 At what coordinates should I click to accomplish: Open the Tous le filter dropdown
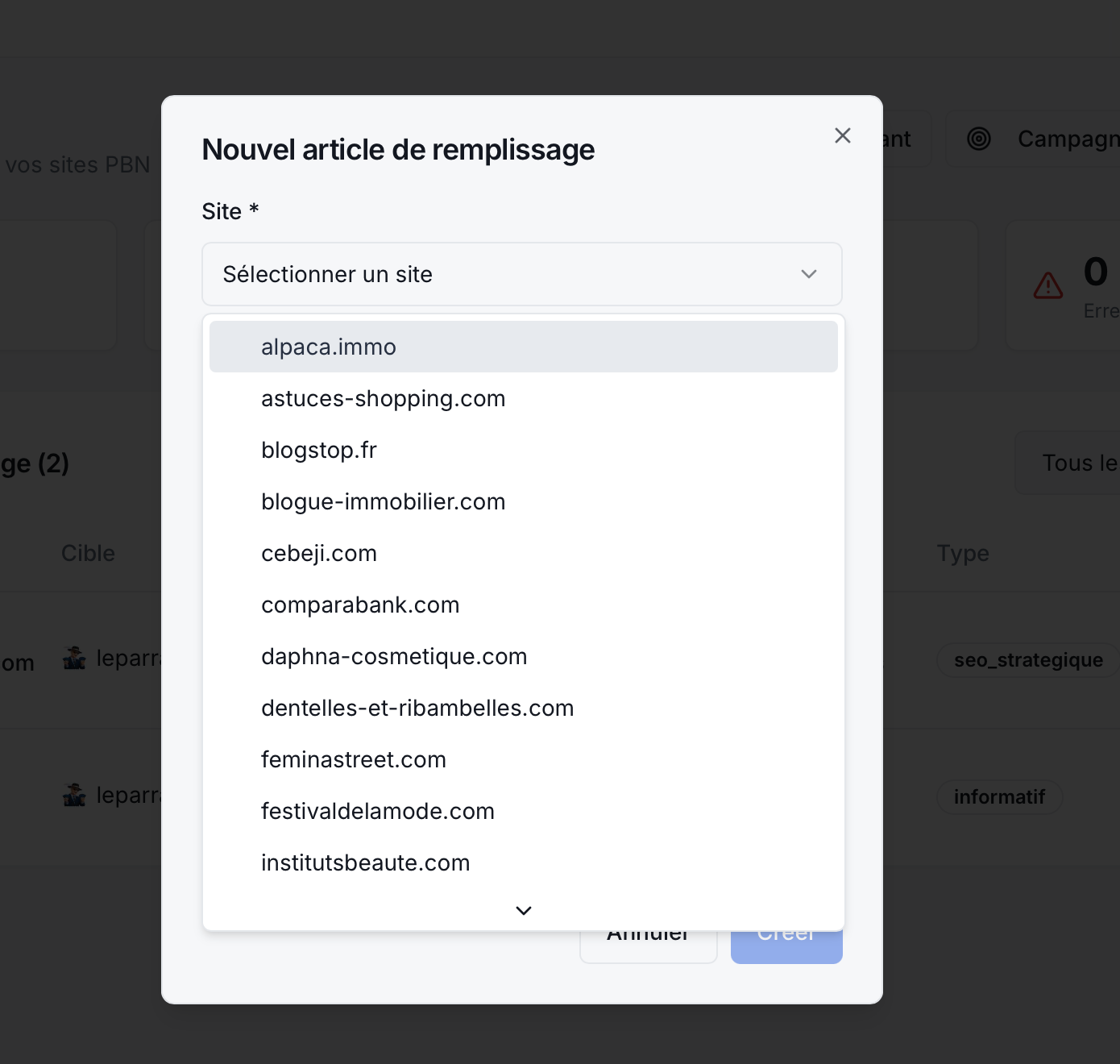tap(1068, 463)
